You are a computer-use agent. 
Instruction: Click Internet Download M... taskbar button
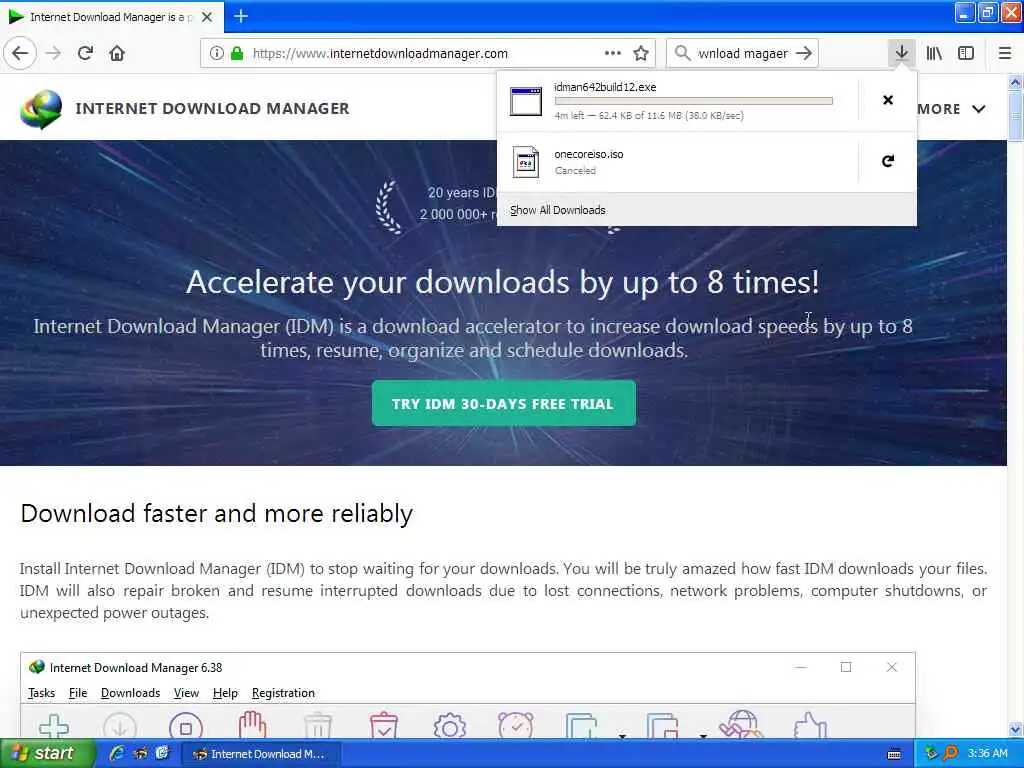[260, 754]
